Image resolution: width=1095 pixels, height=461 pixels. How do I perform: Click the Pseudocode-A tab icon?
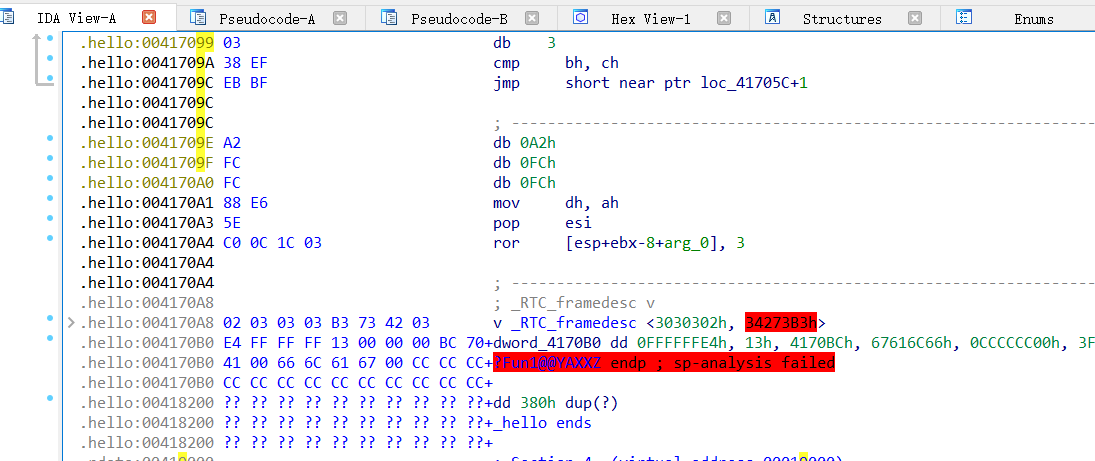(198, 17)
